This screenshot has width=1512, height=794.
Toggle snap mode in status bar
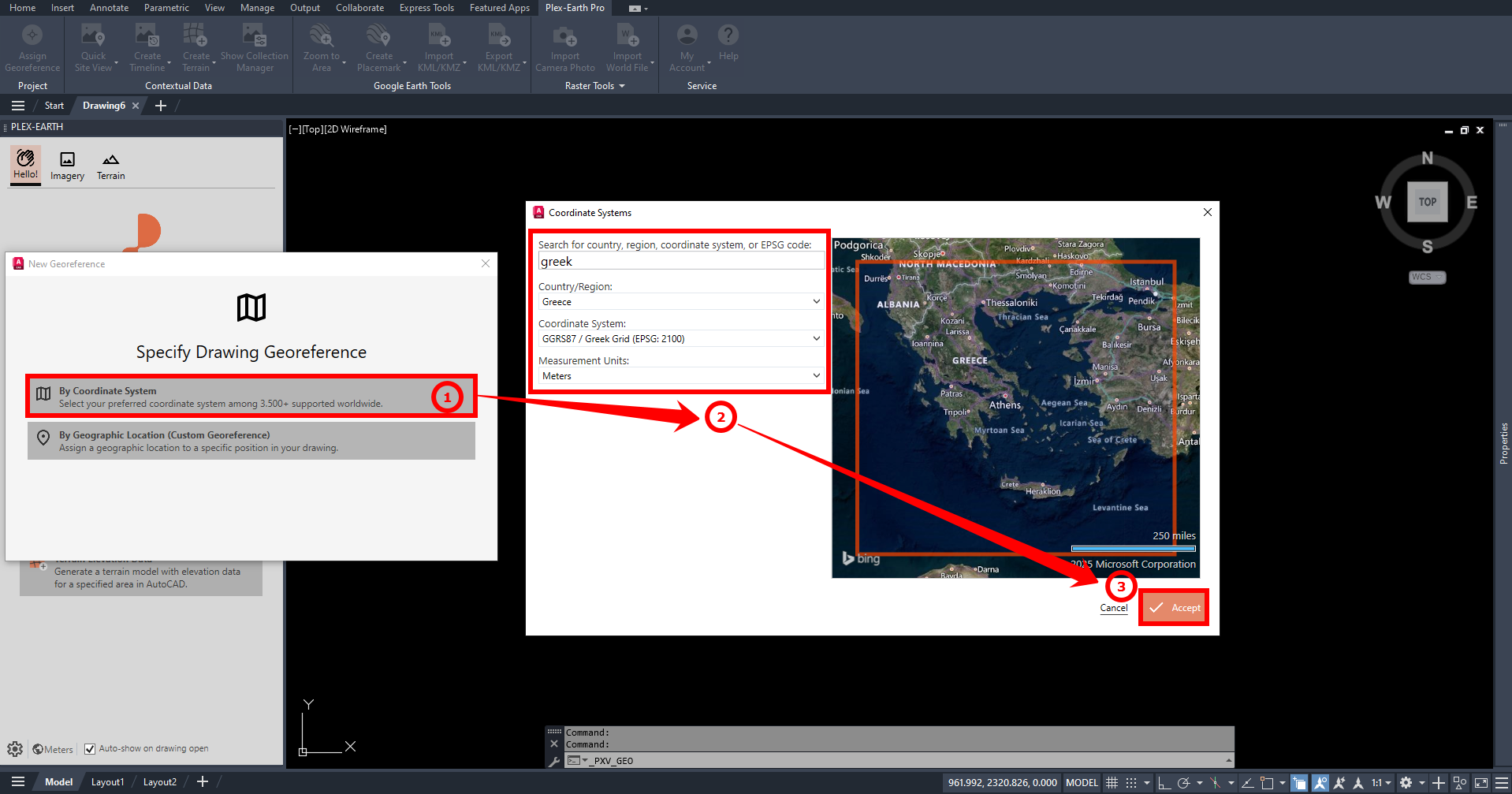(1131, 783)
